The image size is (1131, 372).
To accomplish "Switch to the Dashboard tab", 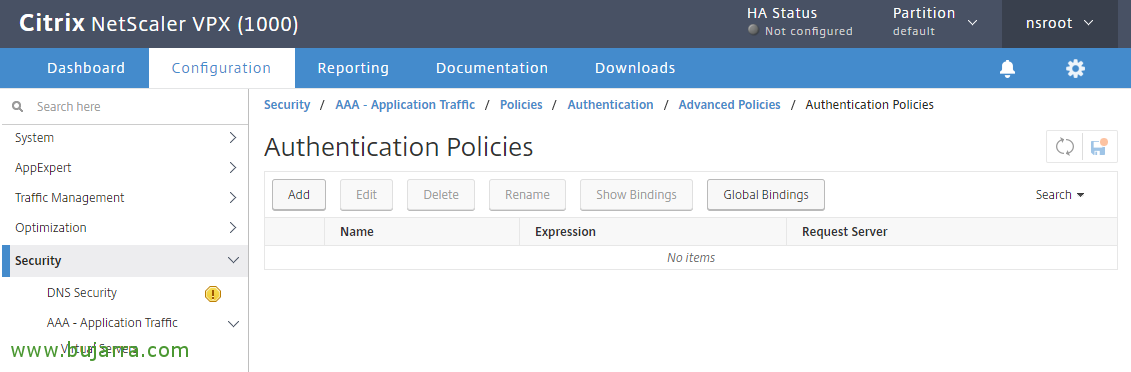I will (86, 68).
